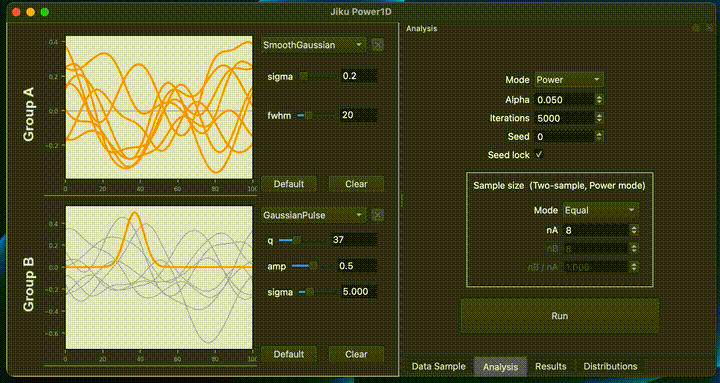Image resolution: width=720 pixels, height=383 pixels.
Task: Switch to the Data Sample tab
Action: point(439,366)
